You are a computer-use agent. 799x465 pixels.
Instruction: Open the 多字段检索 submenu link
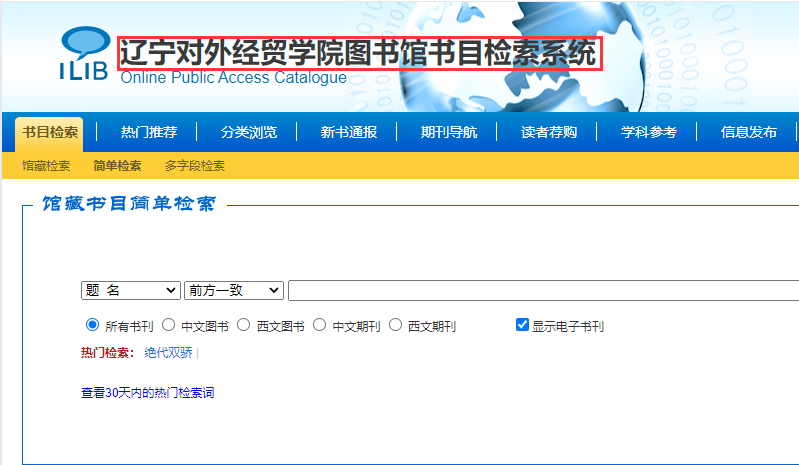[195, 166]
